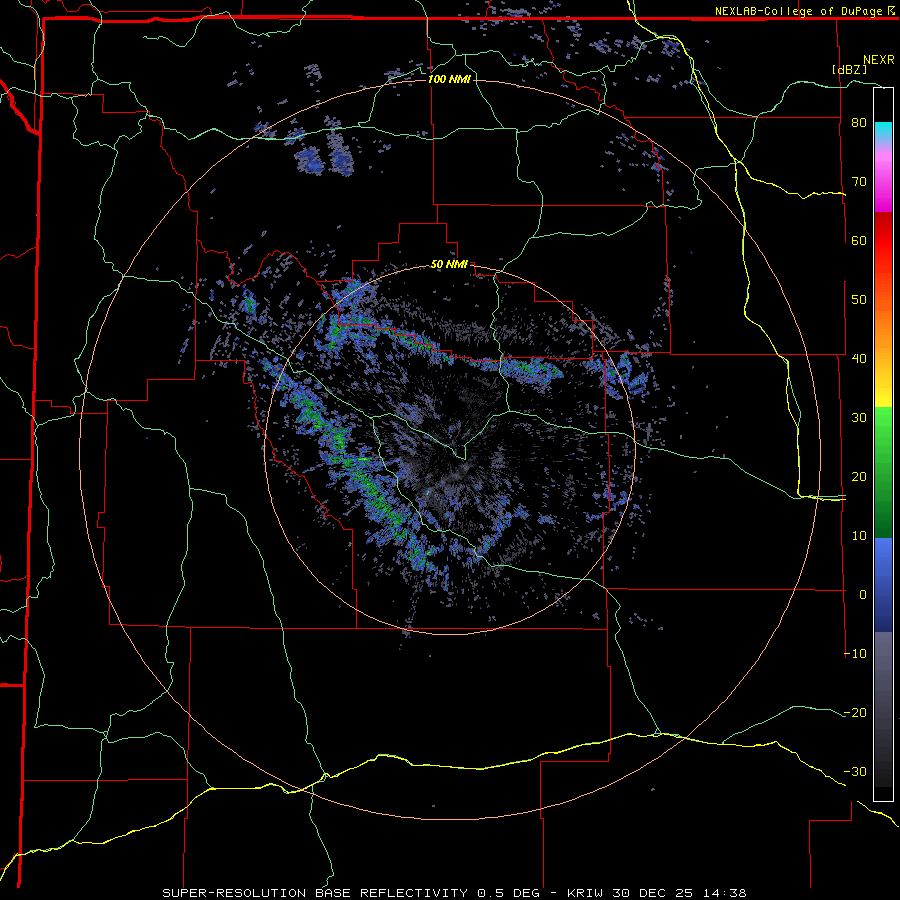Click the 0 value on the dBZ scale
Image resolution: width=900 pixels, height=900 pixels.
click(863, 595)
